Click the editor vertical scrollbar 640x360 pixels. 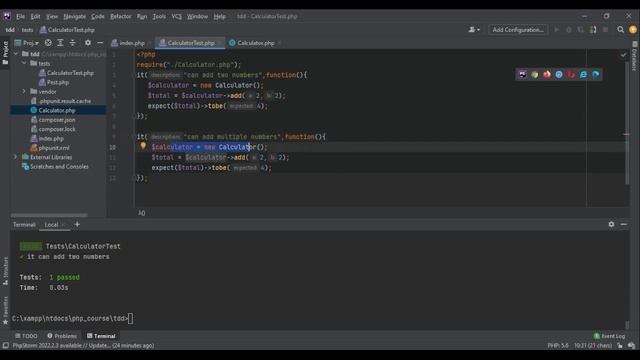[x=627, y=122]
